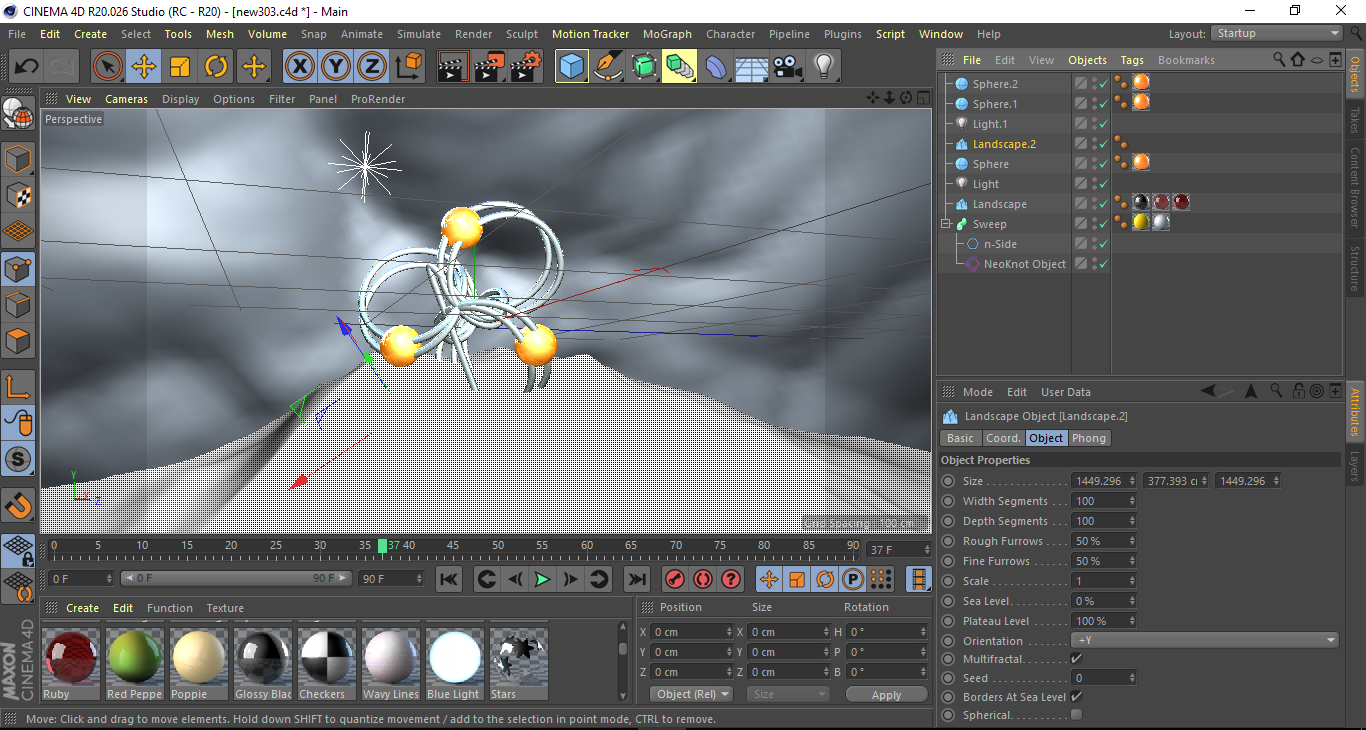Click the Spline Pen icon
Image resolution: width=1366 pixels, height=730 pixels.
pos(608,67)
